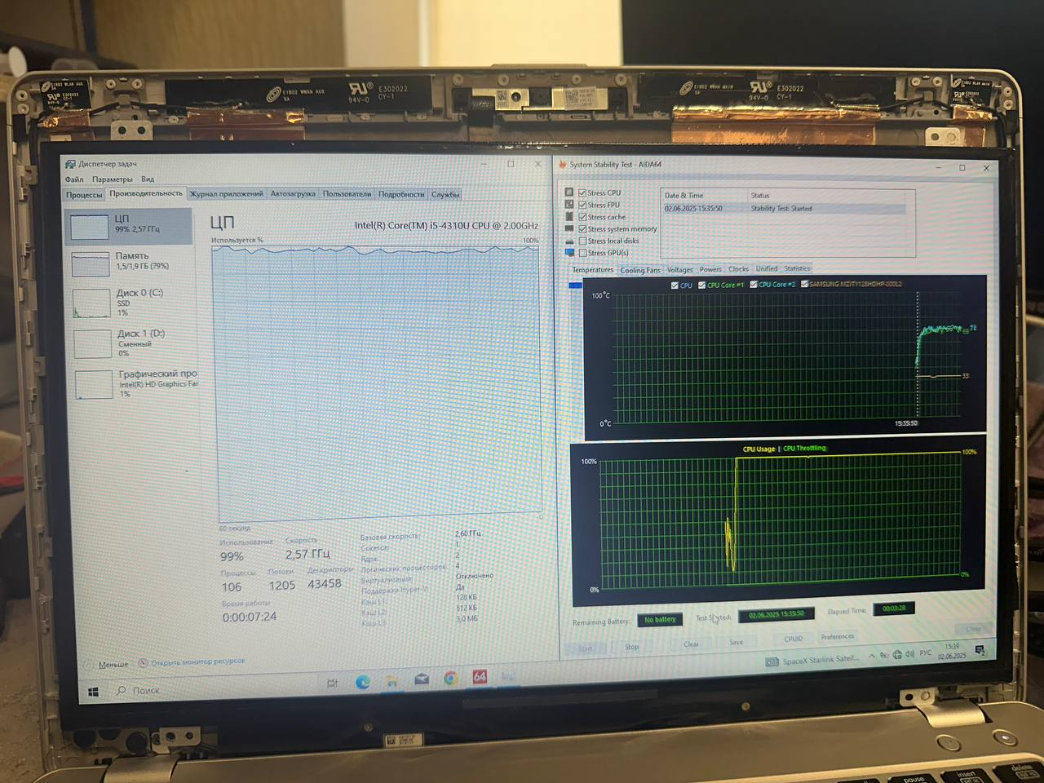Image resolution: width=1044 pixels, height=783 pixels.
Task: Enable the Stress GPU(s) checkbox
Action: (583, 253)
